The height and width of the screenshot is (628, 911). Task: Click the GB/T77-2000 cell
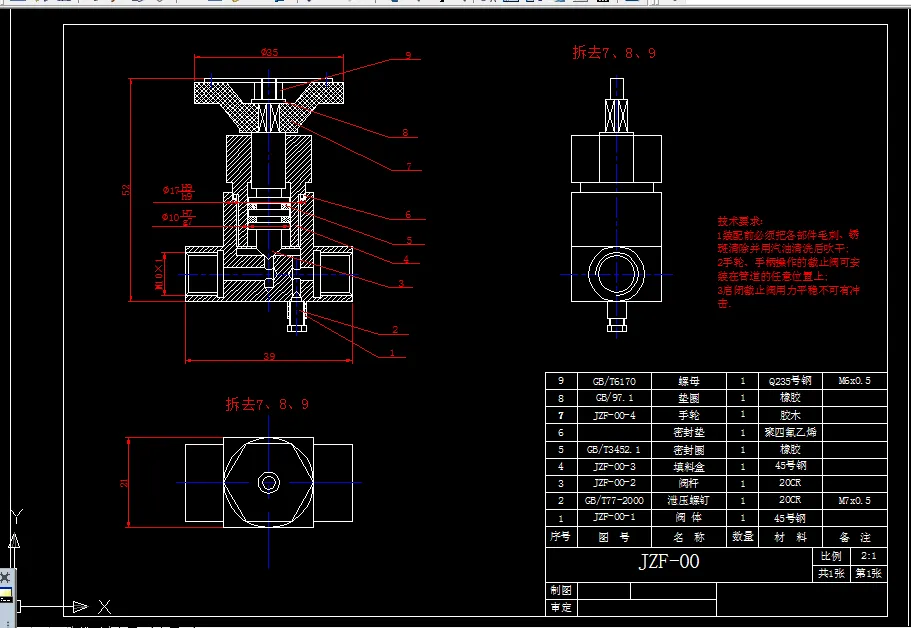(x=614, y=500)
